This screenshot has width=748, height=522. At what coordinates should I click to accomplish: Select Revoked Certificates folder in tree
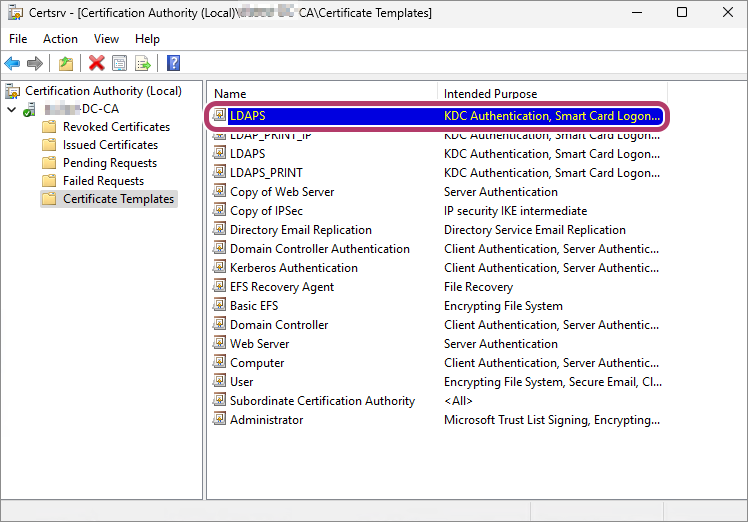coord(116,127)
